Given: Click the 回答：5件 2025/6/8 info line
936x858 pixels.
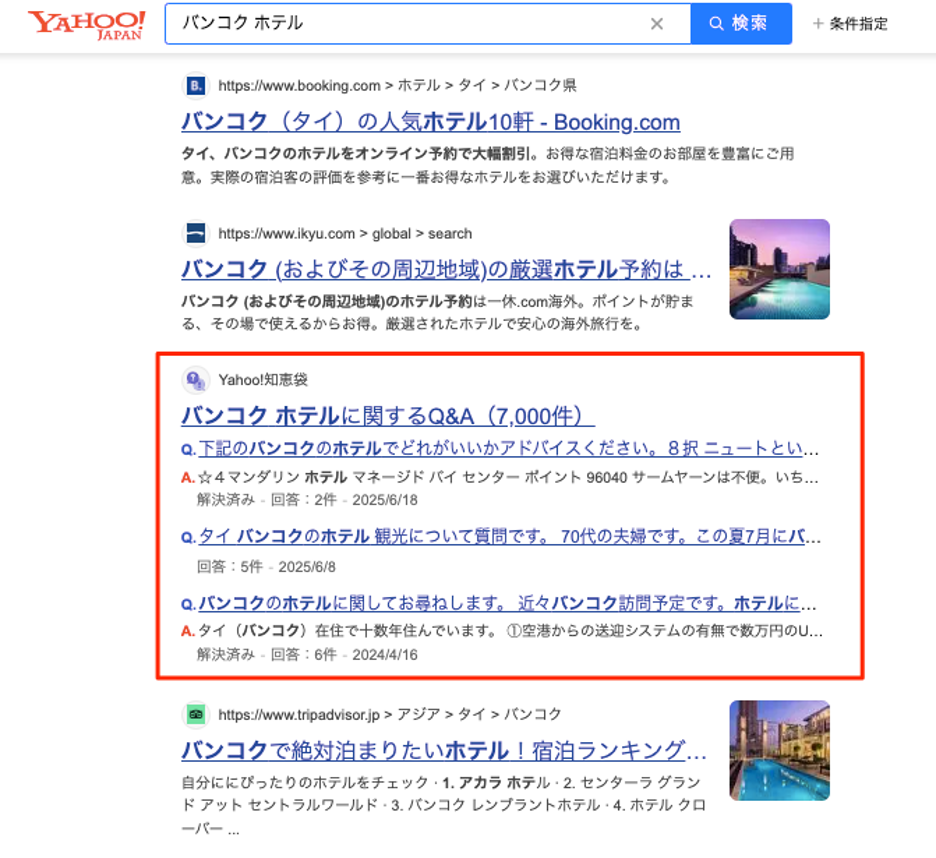Looking at the screenshot, I should tap(266, 567).
